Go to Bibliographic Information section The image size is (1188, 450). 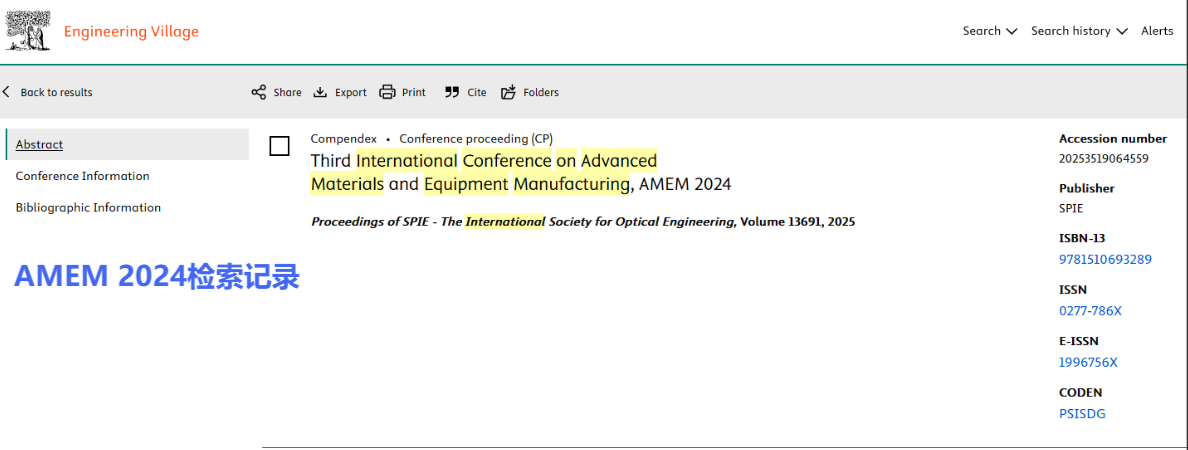tap(88, 208)
